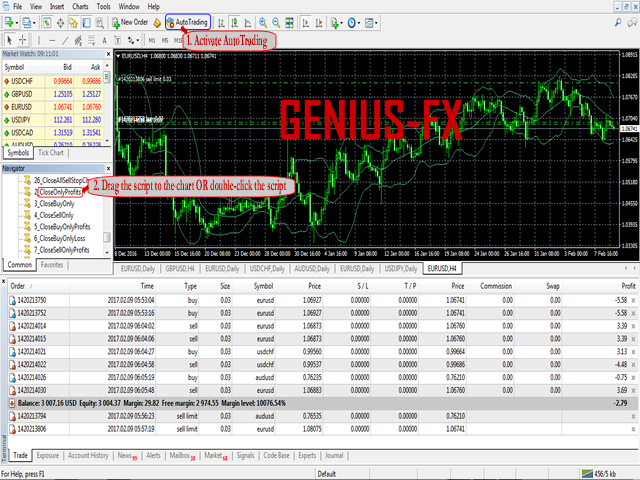The height and width of the screenshot is (480, 640).
Task: Expand the Templates dropdown arrow
Action: pos(376,23)
